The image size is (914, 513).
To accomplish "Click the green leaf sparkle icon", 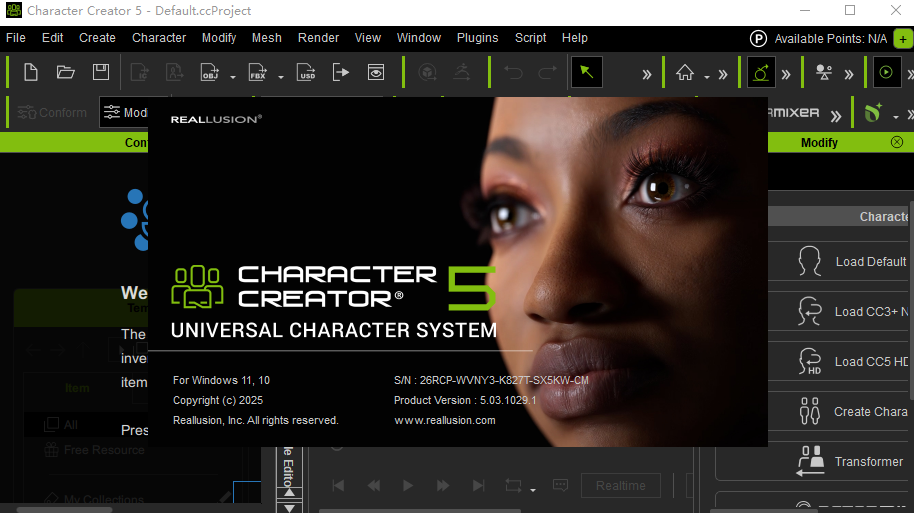I will [x=873, y=113].
